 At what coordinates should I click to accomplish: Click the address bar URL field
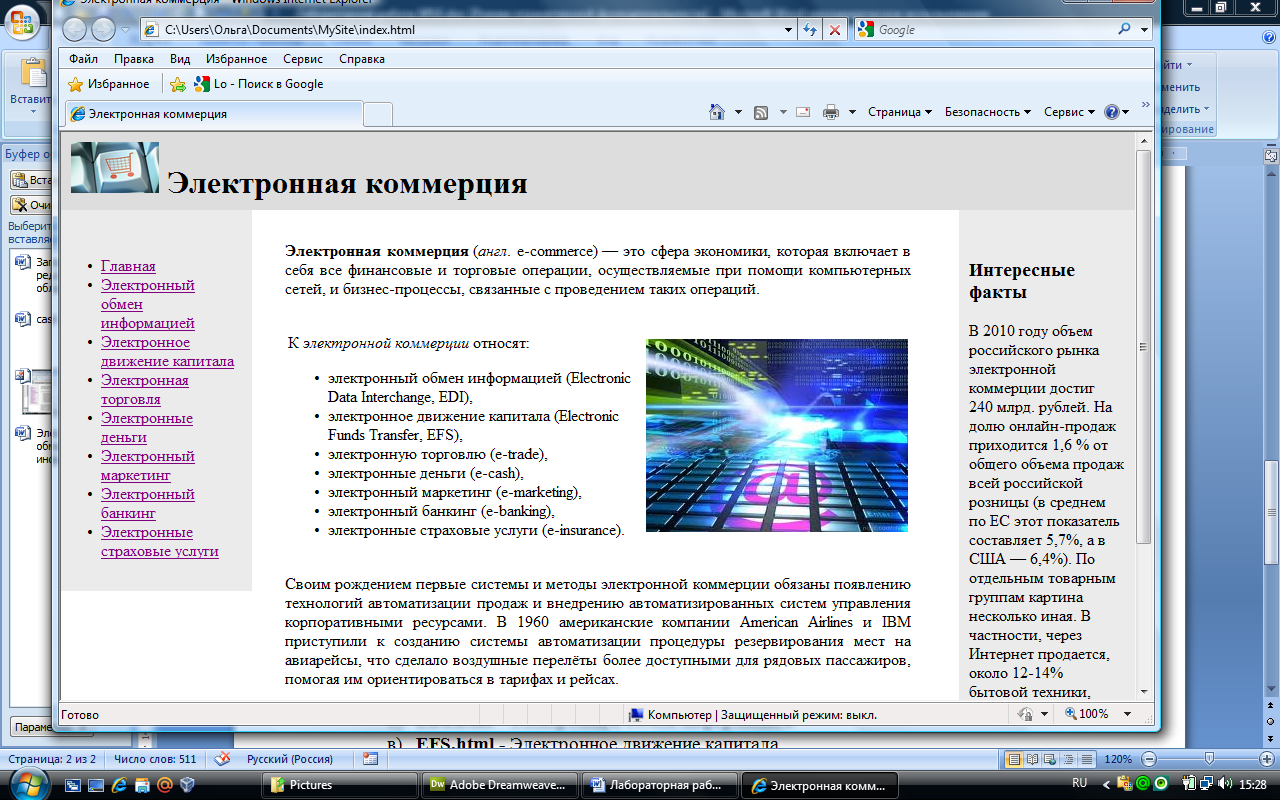pyautogui.click(x=460, y=30)
